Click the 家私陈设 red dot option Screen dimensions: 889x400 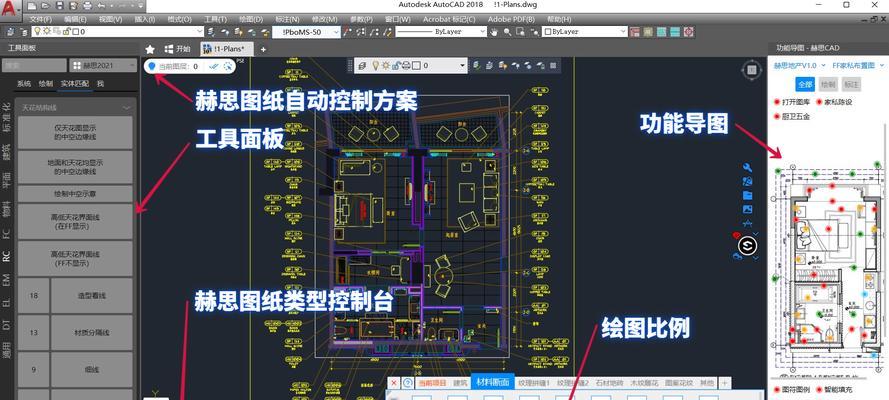[x=835, y=102]
